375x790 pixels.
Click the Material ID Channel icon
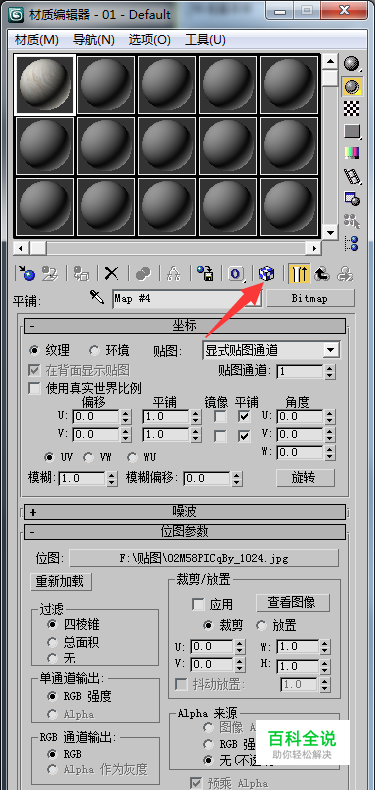236,274
